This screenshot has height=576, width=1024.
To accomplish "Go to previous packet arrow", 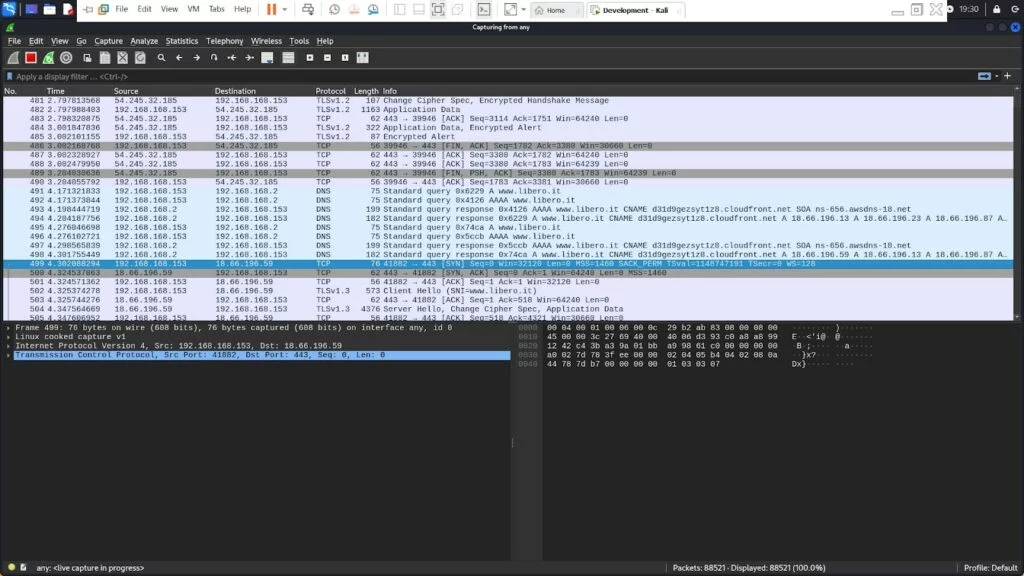I will 179,58.
